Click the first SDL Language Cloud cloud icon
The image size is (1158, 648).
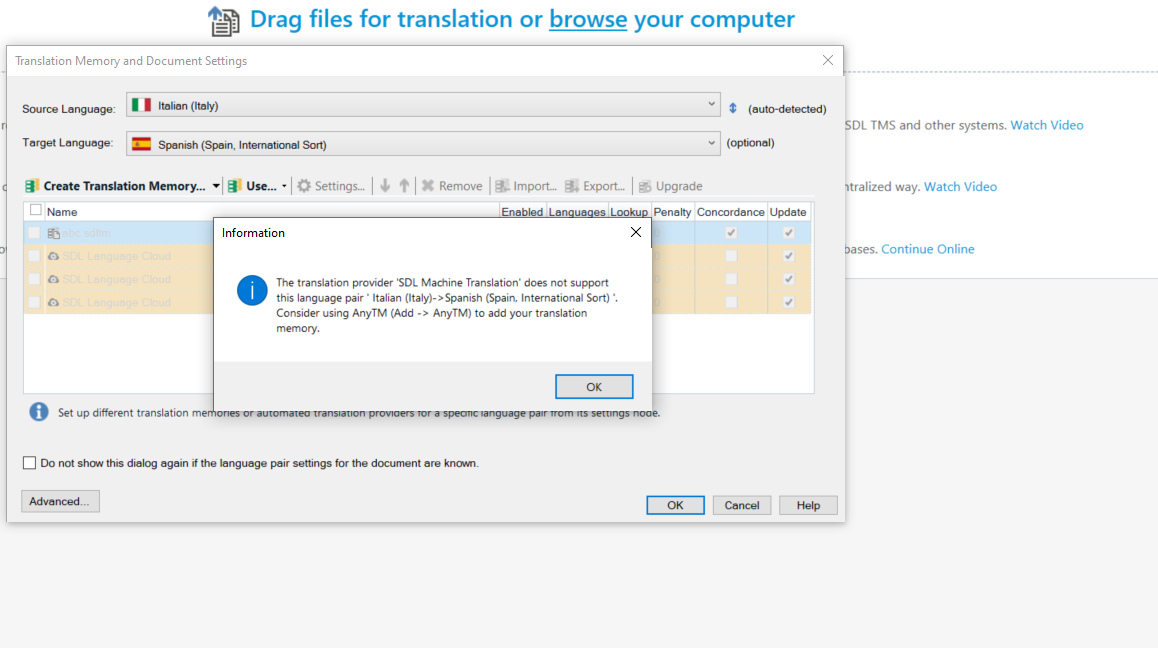coord(54,256)
